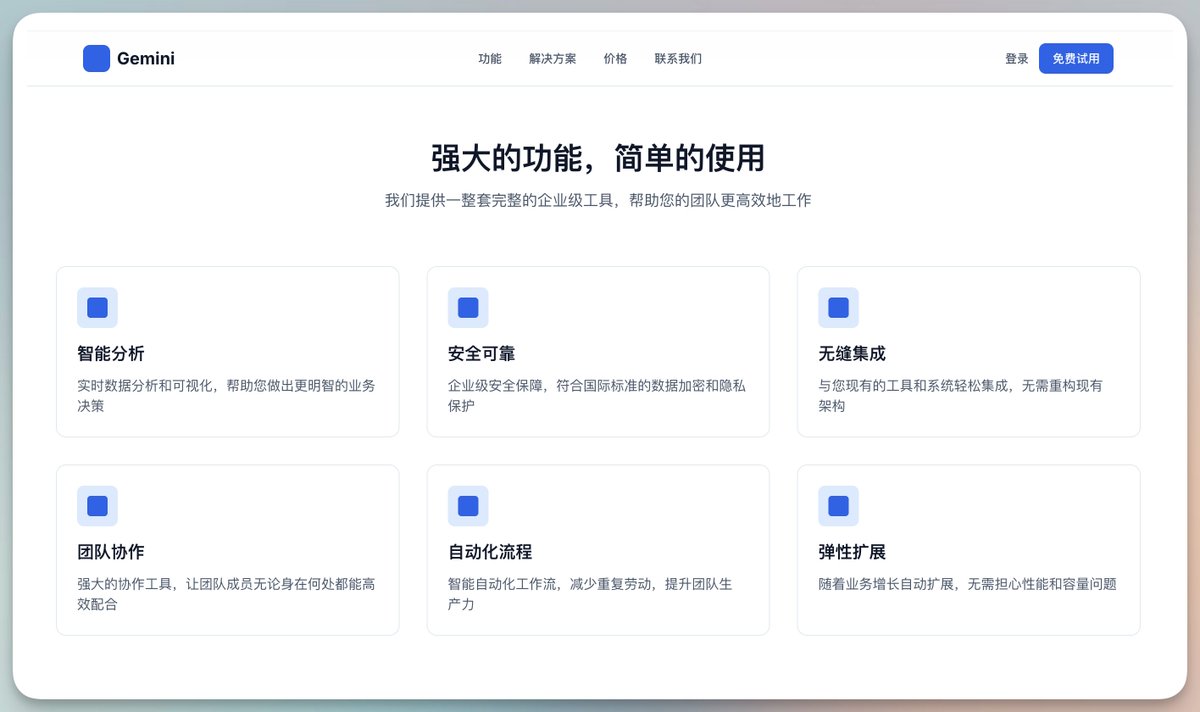Select the 无缝集成 card title

852,353
